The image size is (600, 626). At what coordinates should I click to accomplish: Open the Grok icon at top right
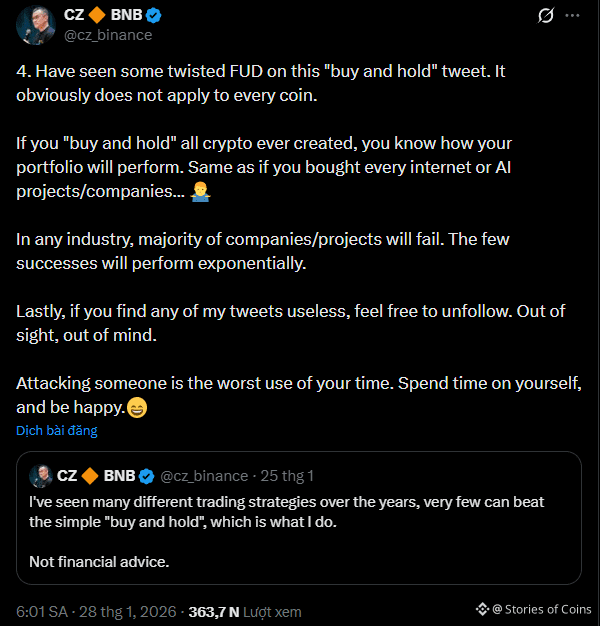546,16
